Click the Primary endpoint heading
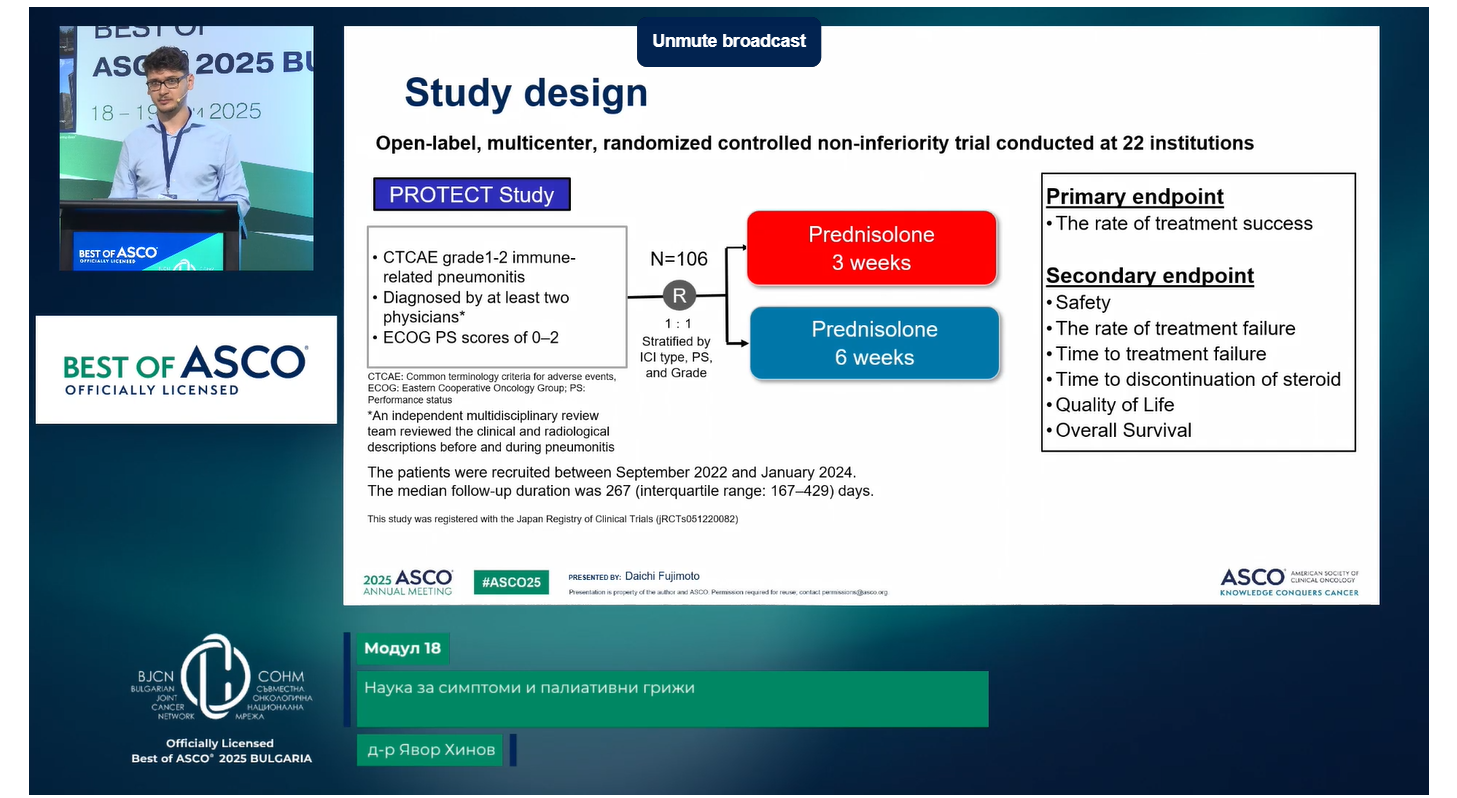The image size is (1457, 798). [1134, 196]
